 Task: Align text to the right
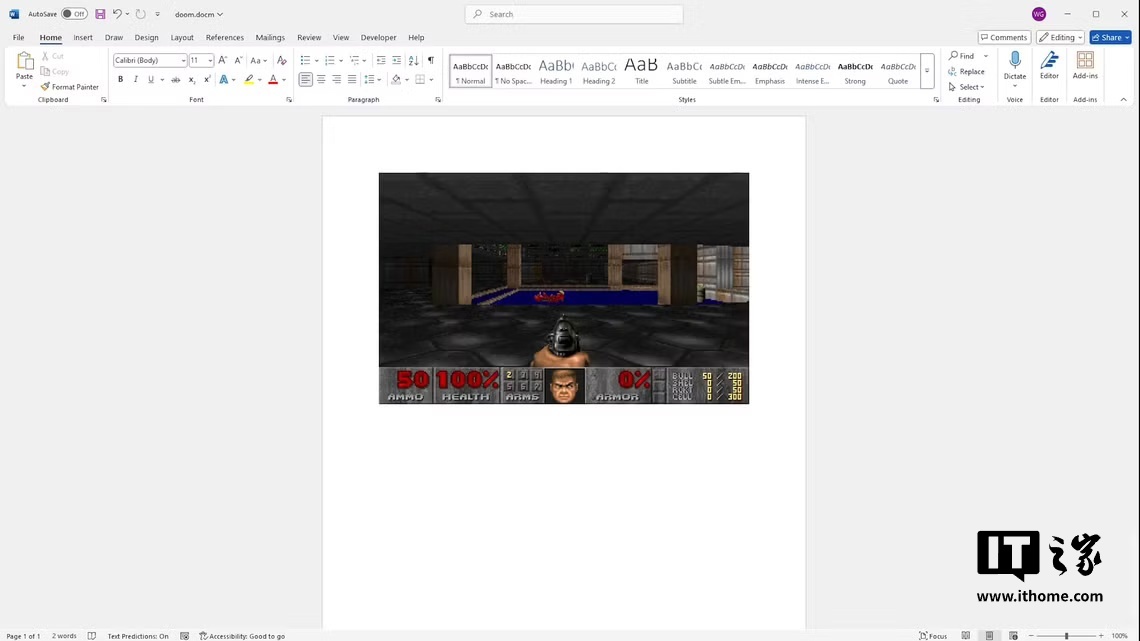337,79
